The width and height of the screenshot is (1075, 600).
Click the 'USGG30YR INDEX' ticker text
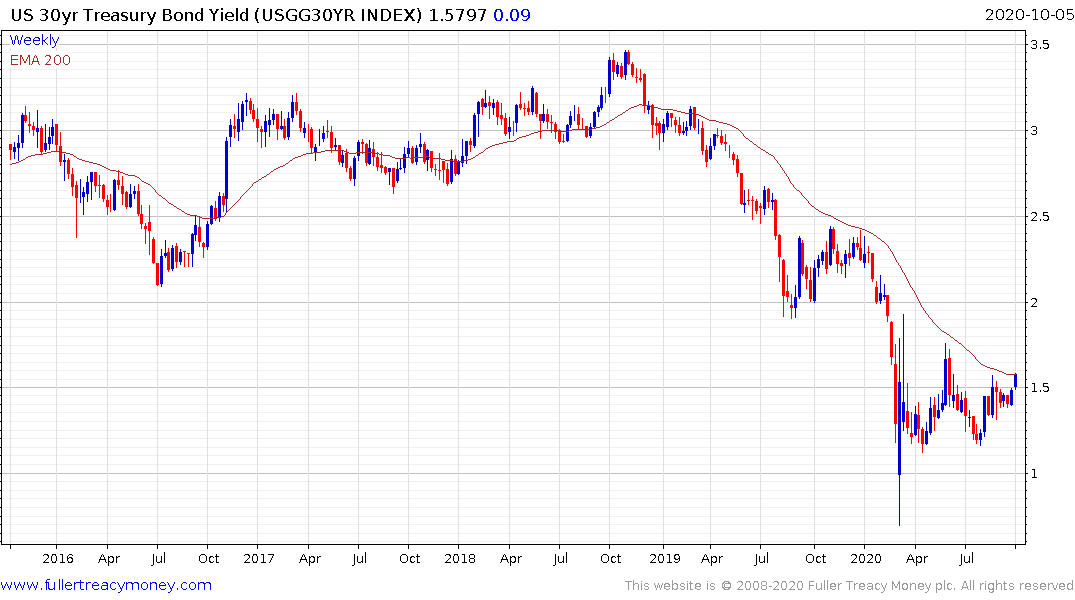click(338, 15)
